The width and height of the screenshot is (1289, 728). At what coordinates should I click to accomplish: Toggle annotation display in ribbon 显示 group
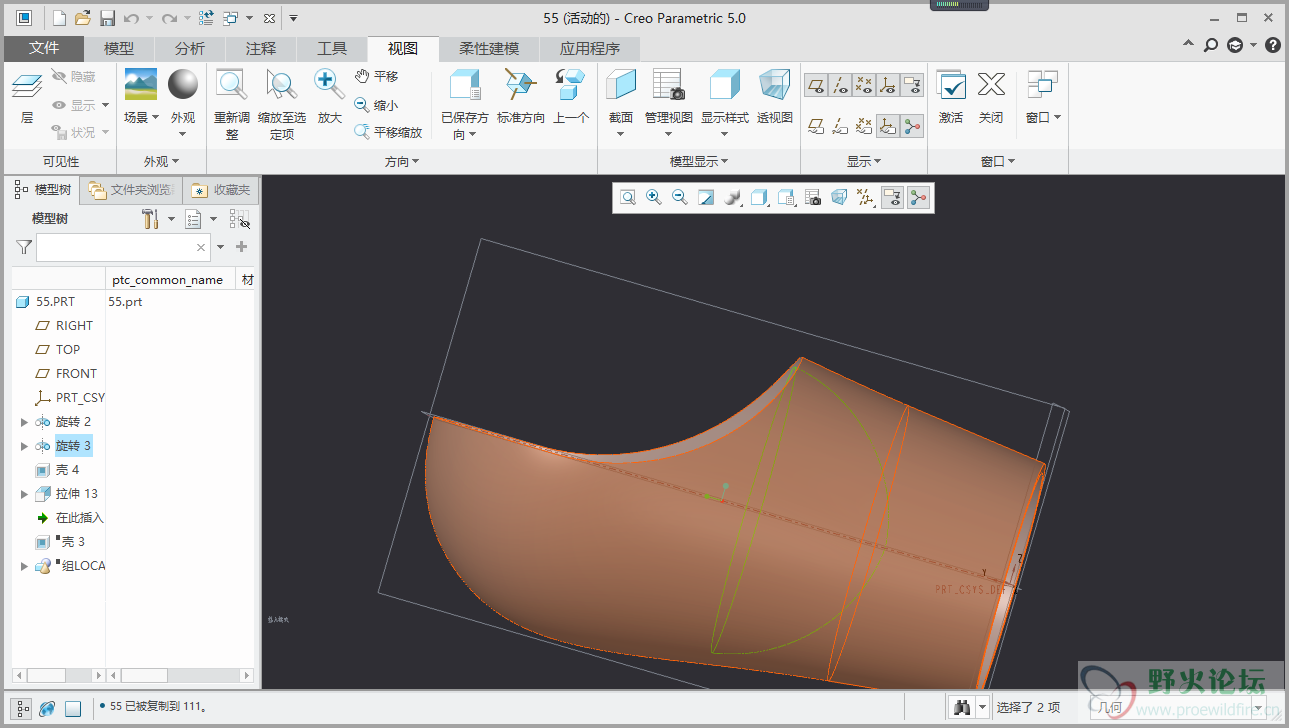tap(912, 85)
